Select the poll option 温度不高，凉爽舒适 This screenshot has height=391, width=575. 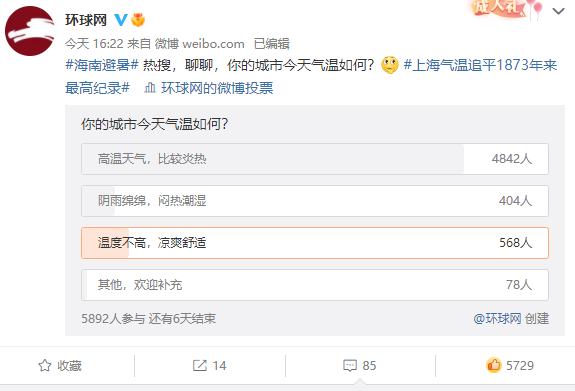coord(315,243)
